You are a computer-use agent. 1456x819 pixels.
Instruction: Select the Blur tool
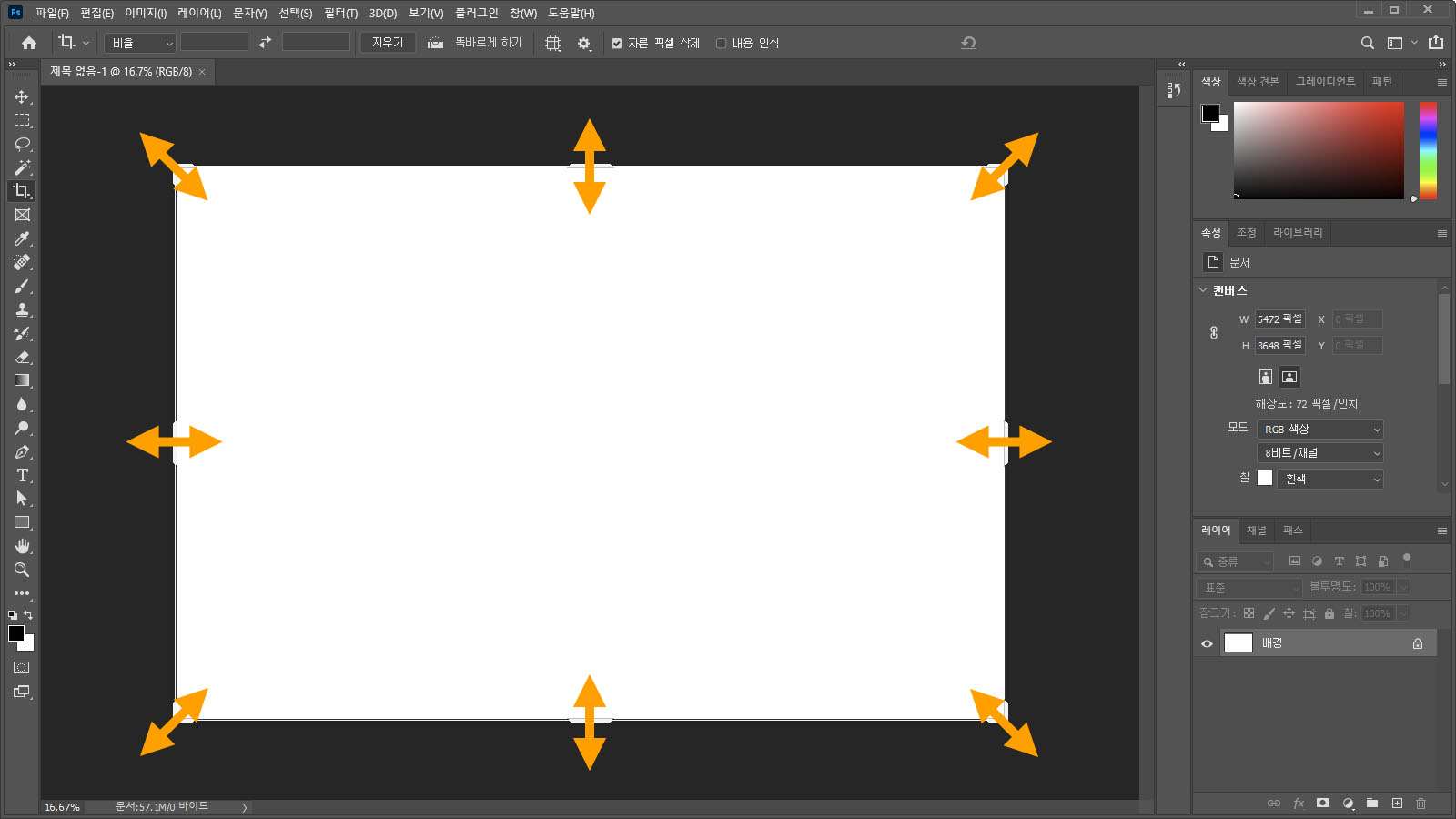(x=22, y=404)
